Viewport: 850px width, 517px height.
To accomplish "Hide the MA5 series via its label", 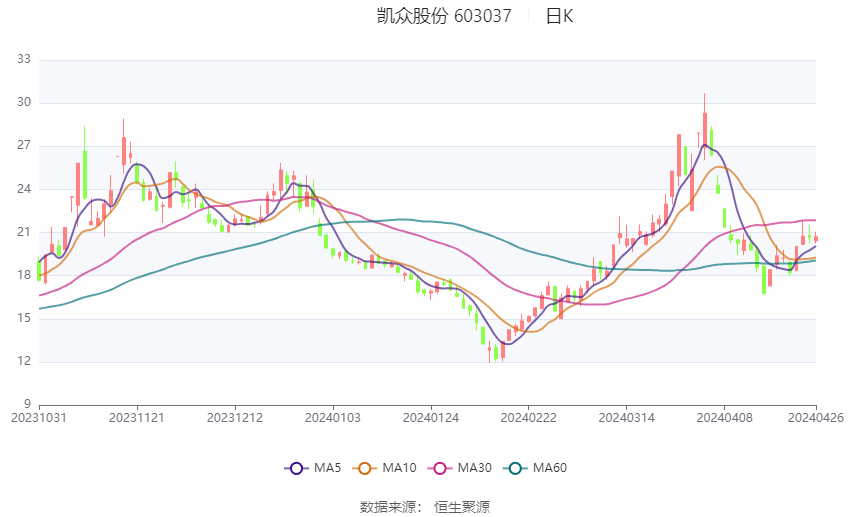I will click(327, 468).
